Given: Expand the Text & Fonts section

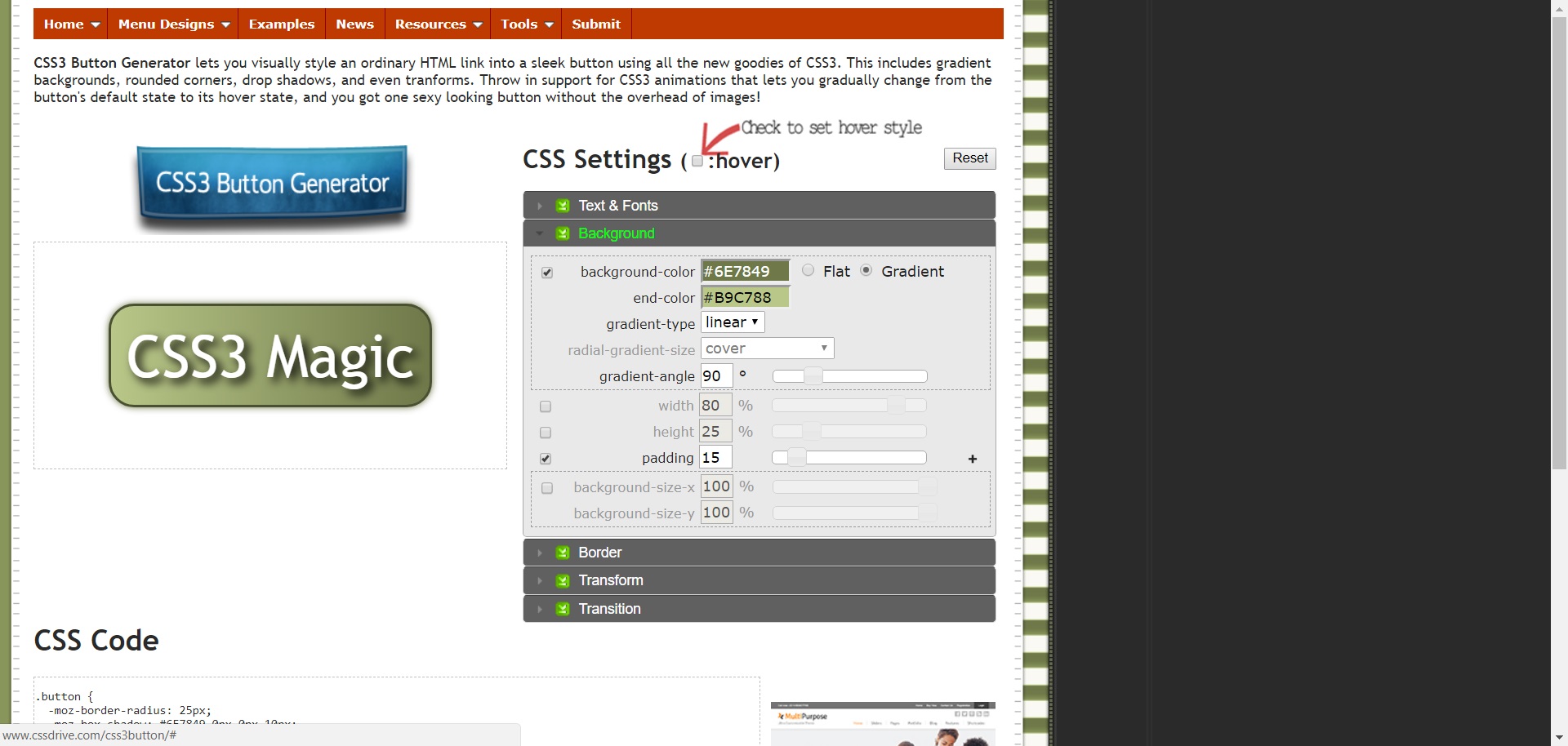Looking at the screenshot, I should pyautogui.click(x=618, y=206).
